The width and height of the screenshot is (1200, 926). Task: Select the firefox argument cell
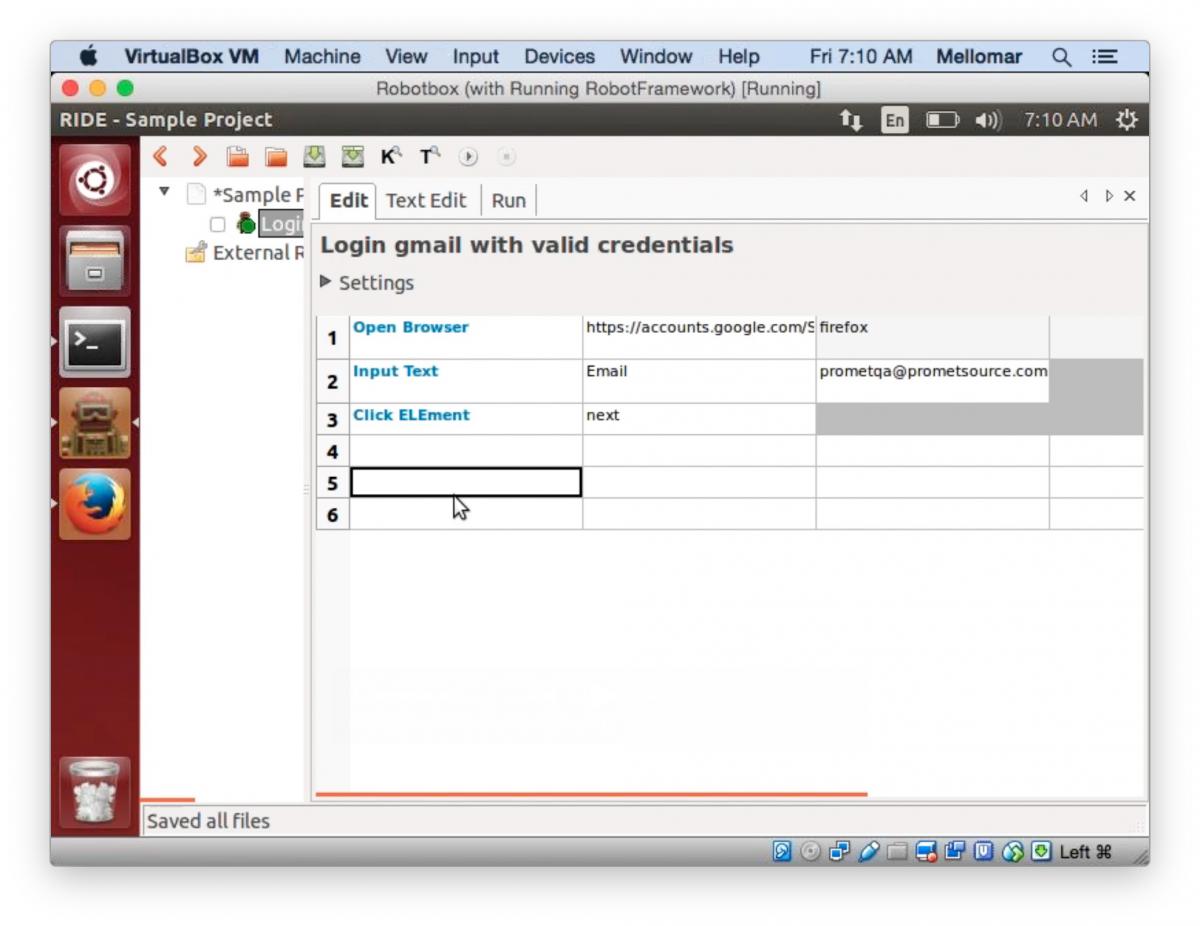coord(932,337)
